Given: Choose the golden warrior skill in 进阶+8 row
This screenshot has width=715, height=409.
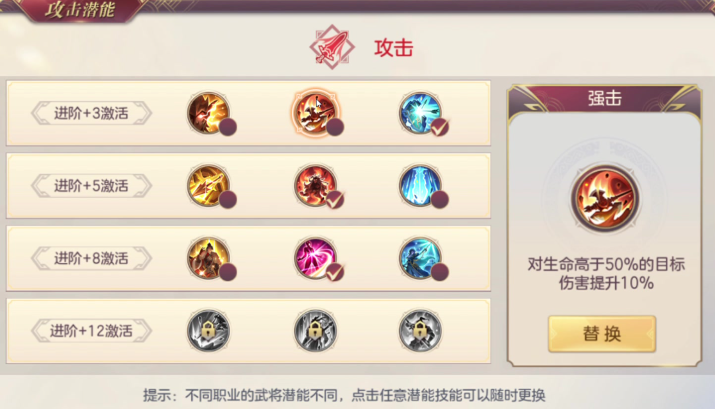Looking at the screenshot, I should coord(208,258).
